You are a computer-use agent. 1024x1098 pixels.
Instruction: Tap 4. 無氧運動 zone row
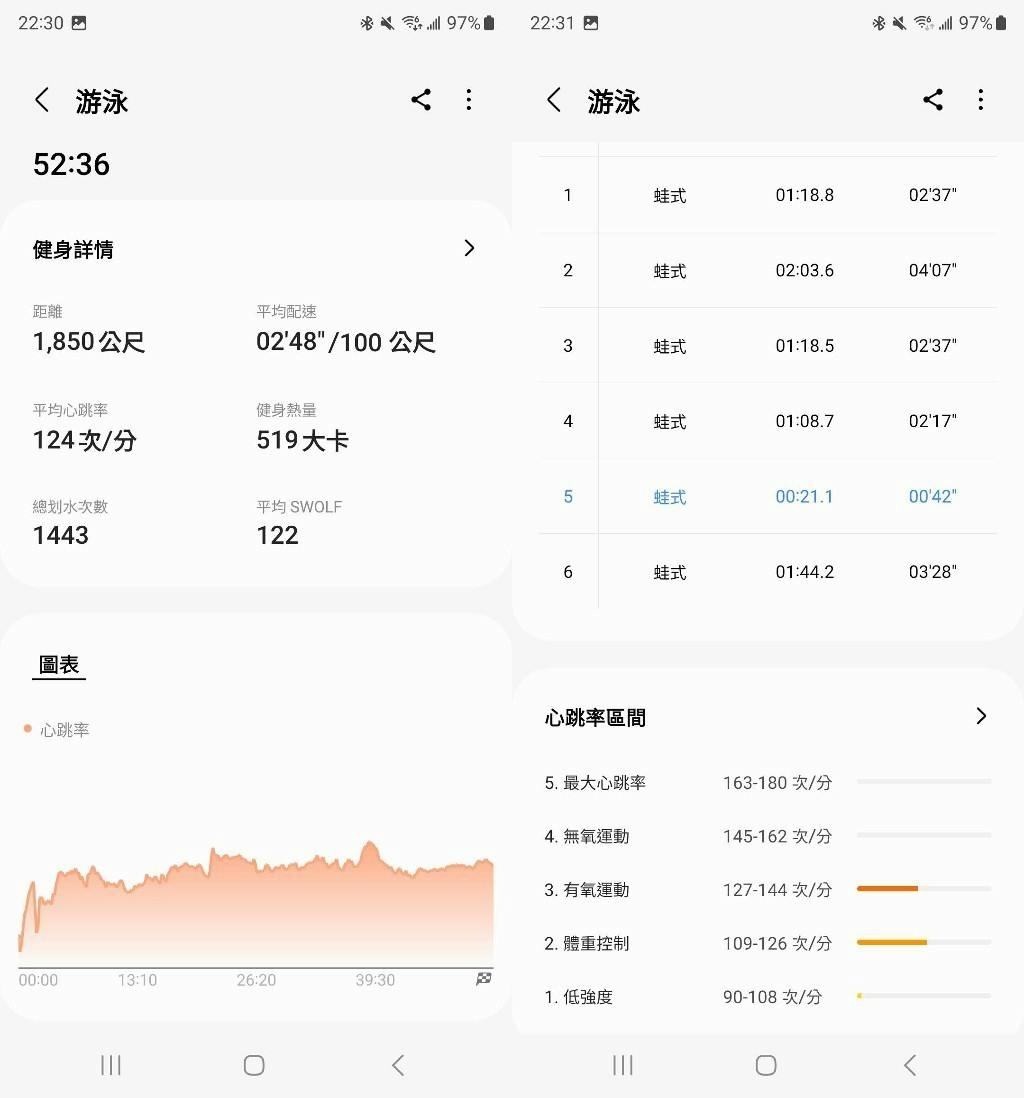[x=768, y=836]
